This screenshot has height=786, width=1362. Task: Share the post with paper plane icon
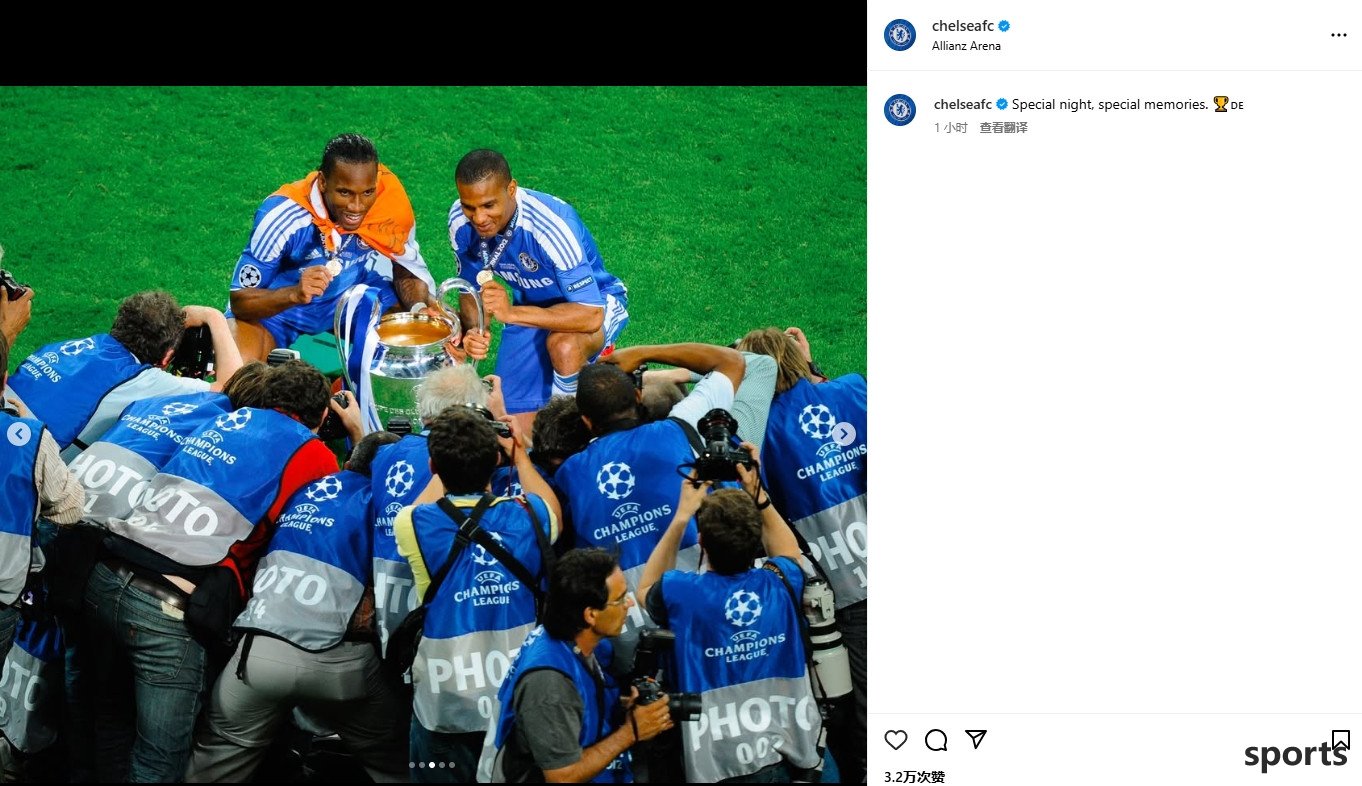976,739
